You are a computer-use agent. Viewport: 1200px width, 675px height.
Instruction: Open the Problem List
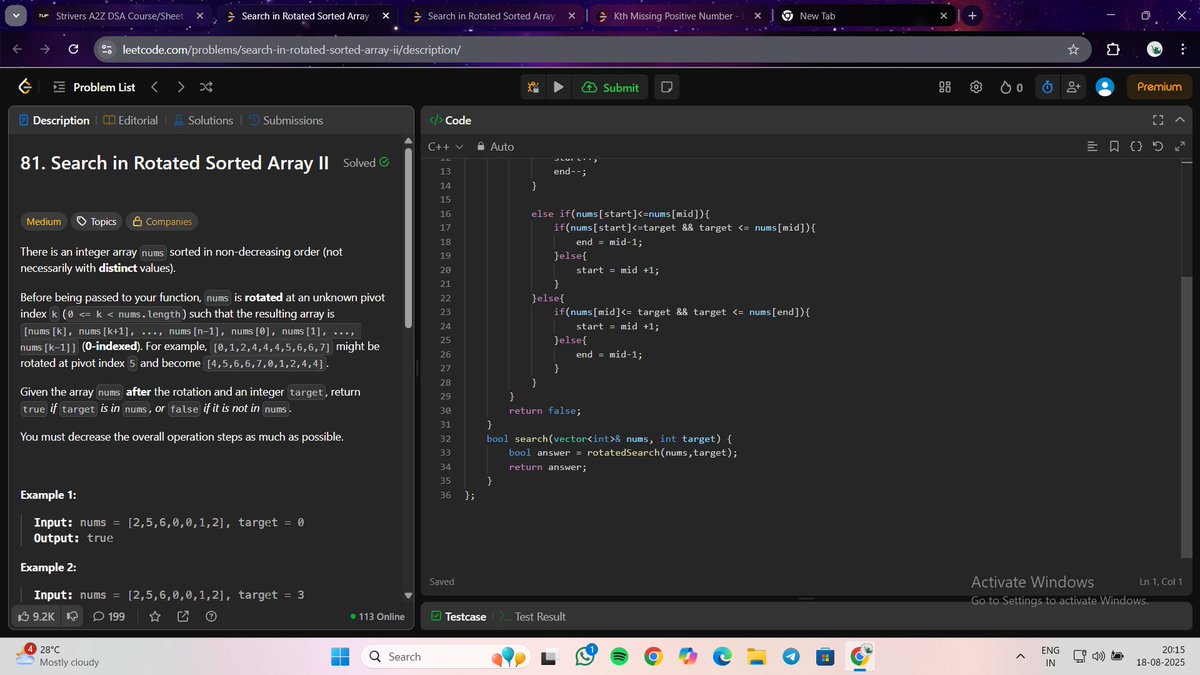(x=94, y=88)
